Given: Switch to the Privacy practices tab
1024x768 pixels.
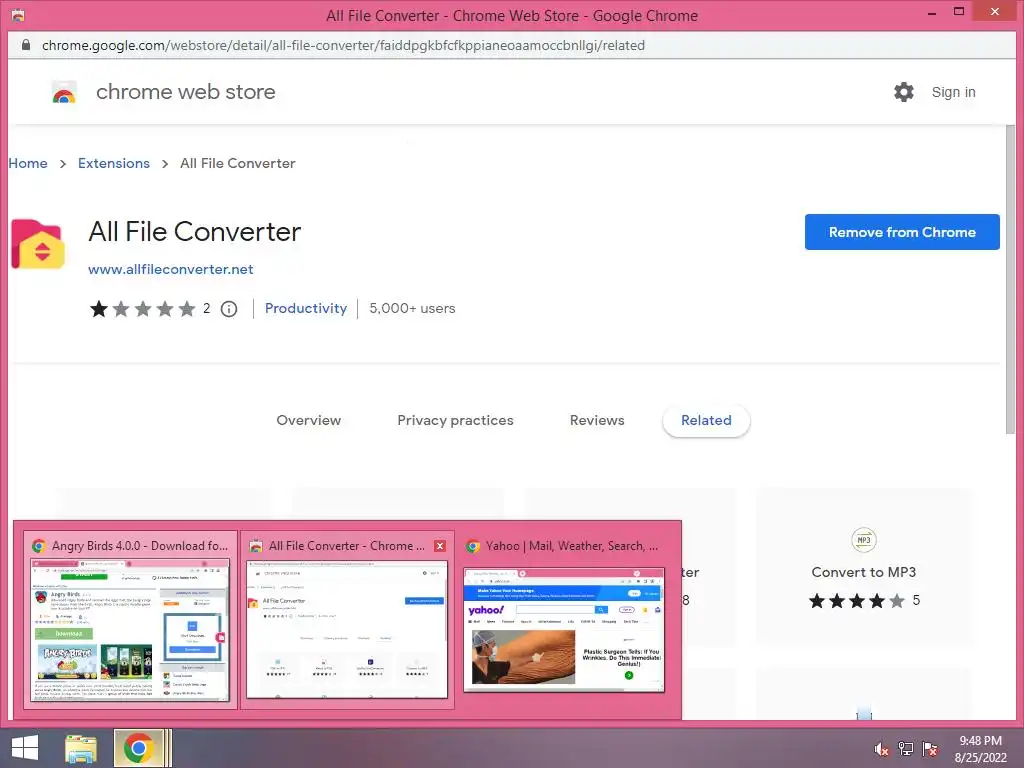Looking at the screenshot, I should click(x=455, y=421).
